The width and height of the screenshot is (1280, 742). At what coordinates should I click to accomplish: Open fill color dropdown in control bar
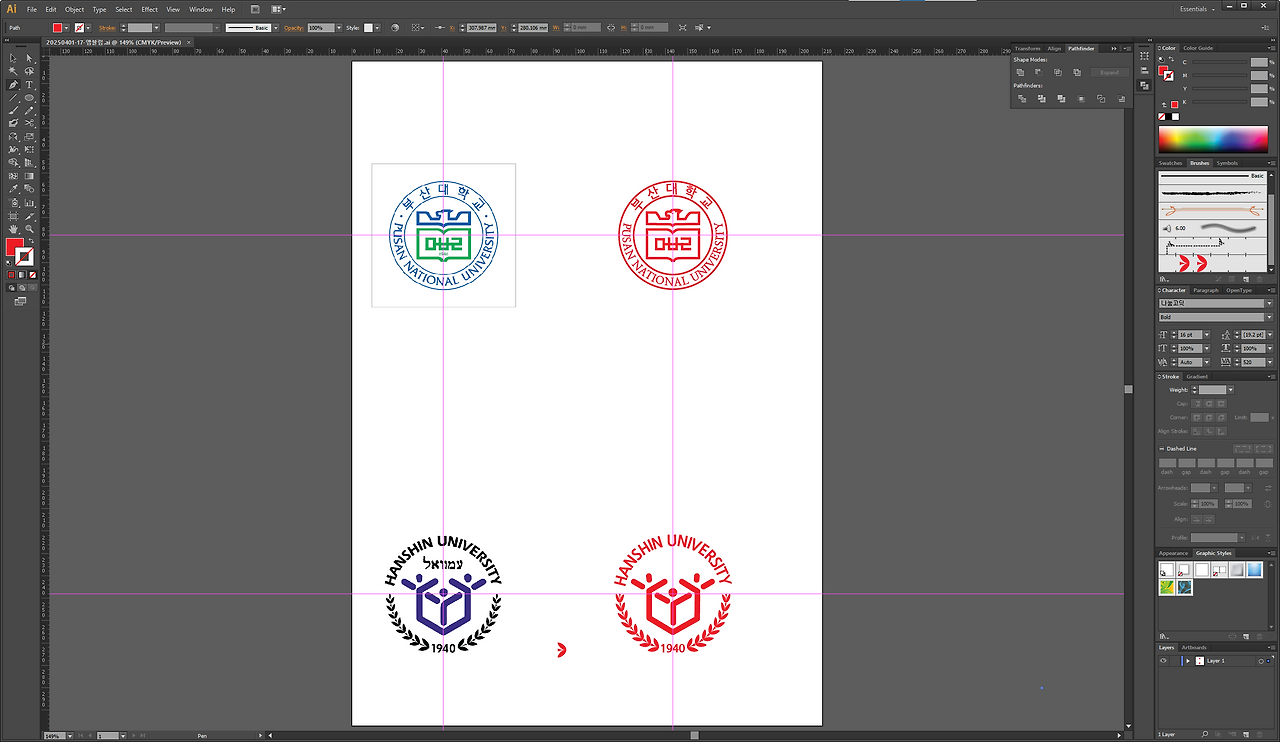[x=67, y=28]
